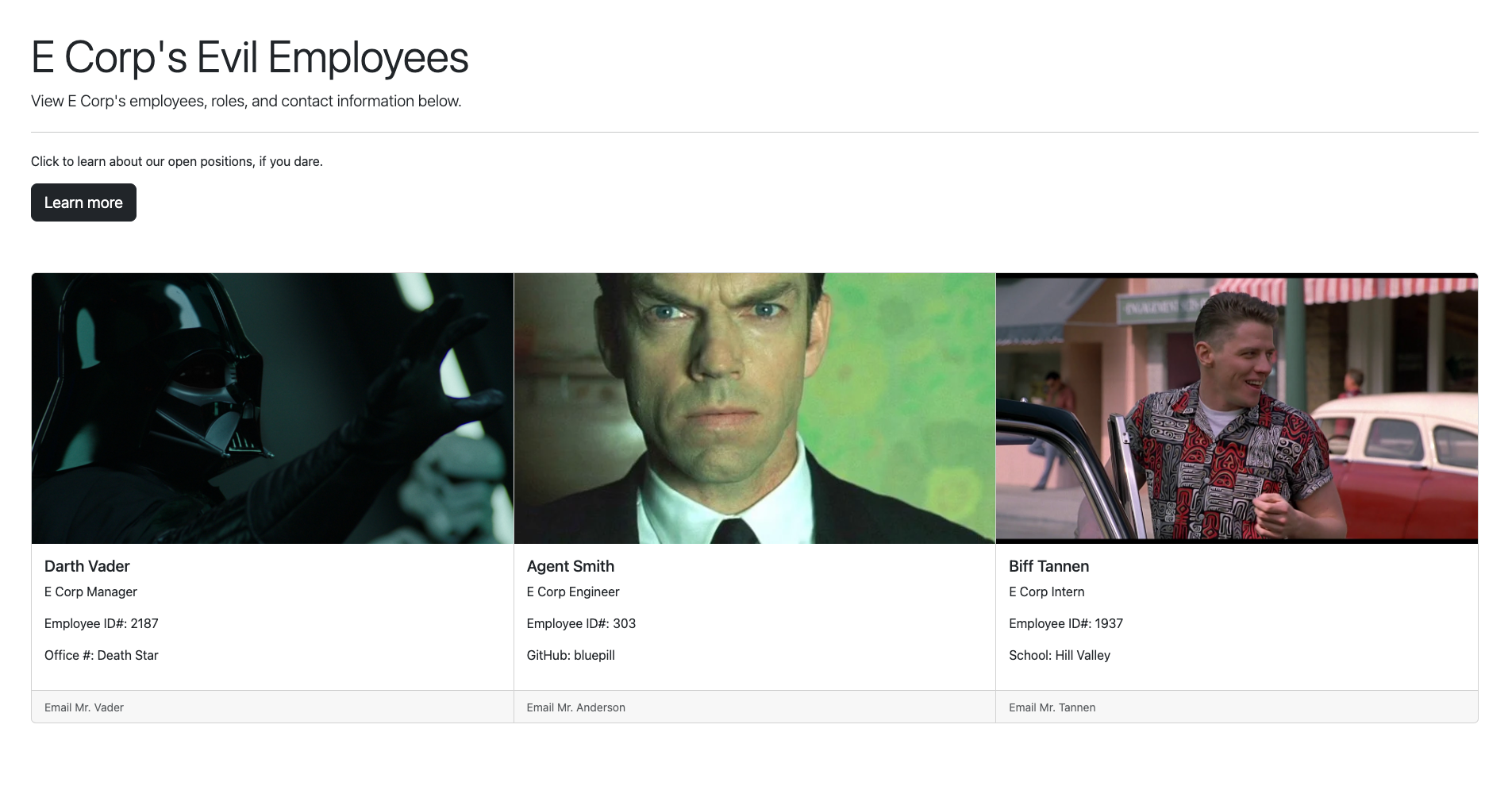1512x790 pixels.
Task: Click the E Corp Intern role text
Action: (1047, 592)
